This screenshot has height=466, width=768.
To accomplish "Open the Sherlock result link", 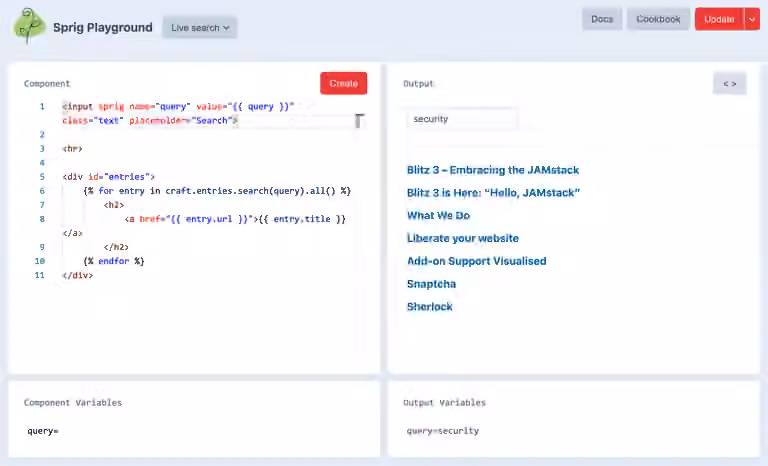I will [x=430, y=307].
